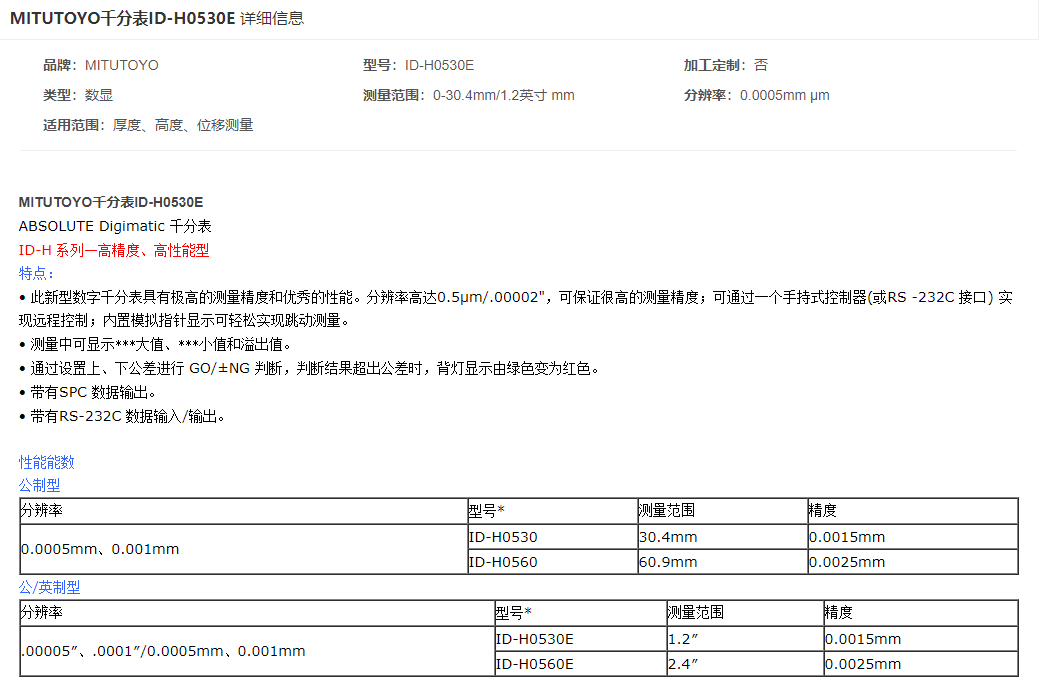Image resolution: width=1041 pixels, height=689 pixels.
Task: Click the 60.9mm measuring range cell
Action: 669,562
